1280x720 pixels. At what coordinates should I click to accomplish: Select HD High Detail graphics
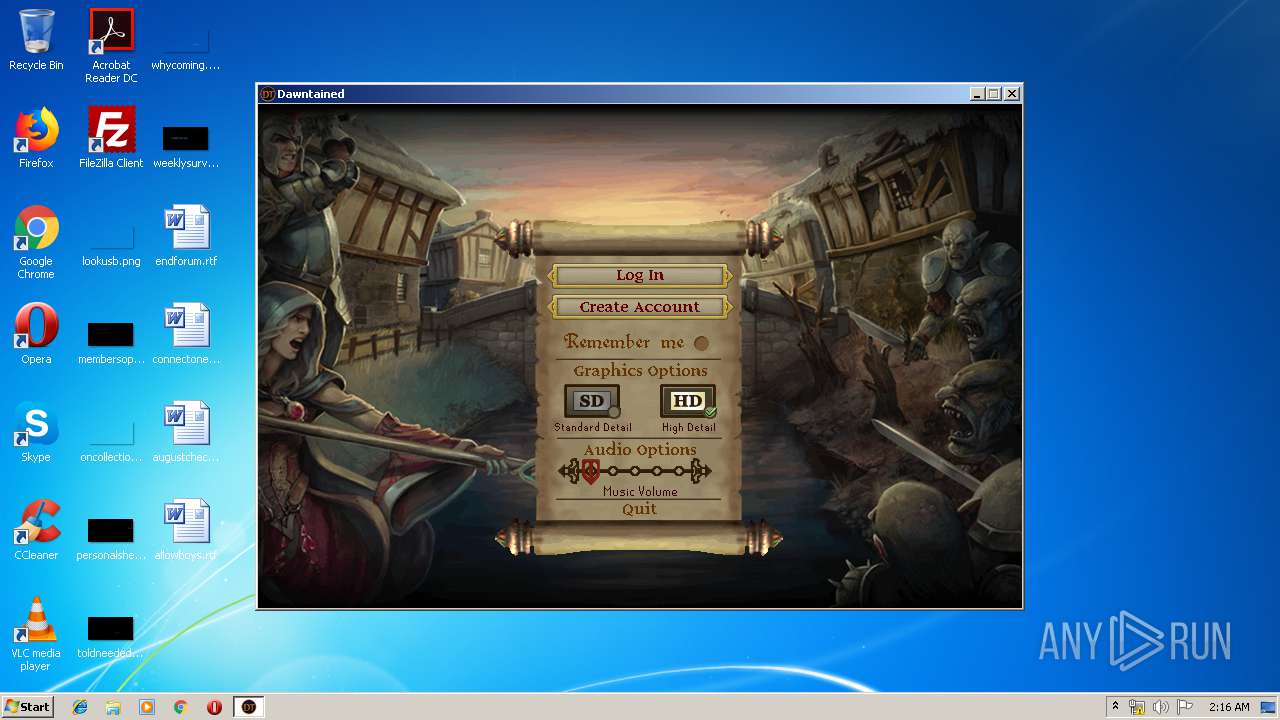click(688, 402)
